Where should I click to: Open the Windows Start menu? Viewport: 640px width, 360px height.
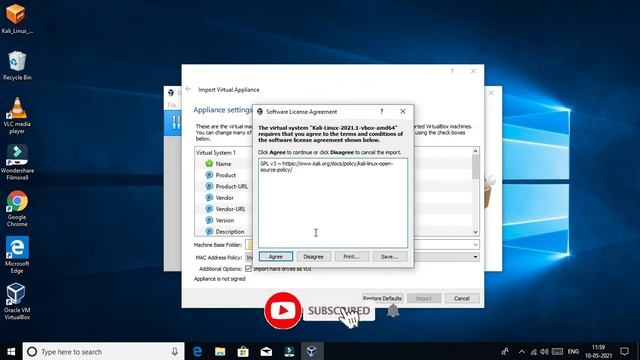pos(11,351)
